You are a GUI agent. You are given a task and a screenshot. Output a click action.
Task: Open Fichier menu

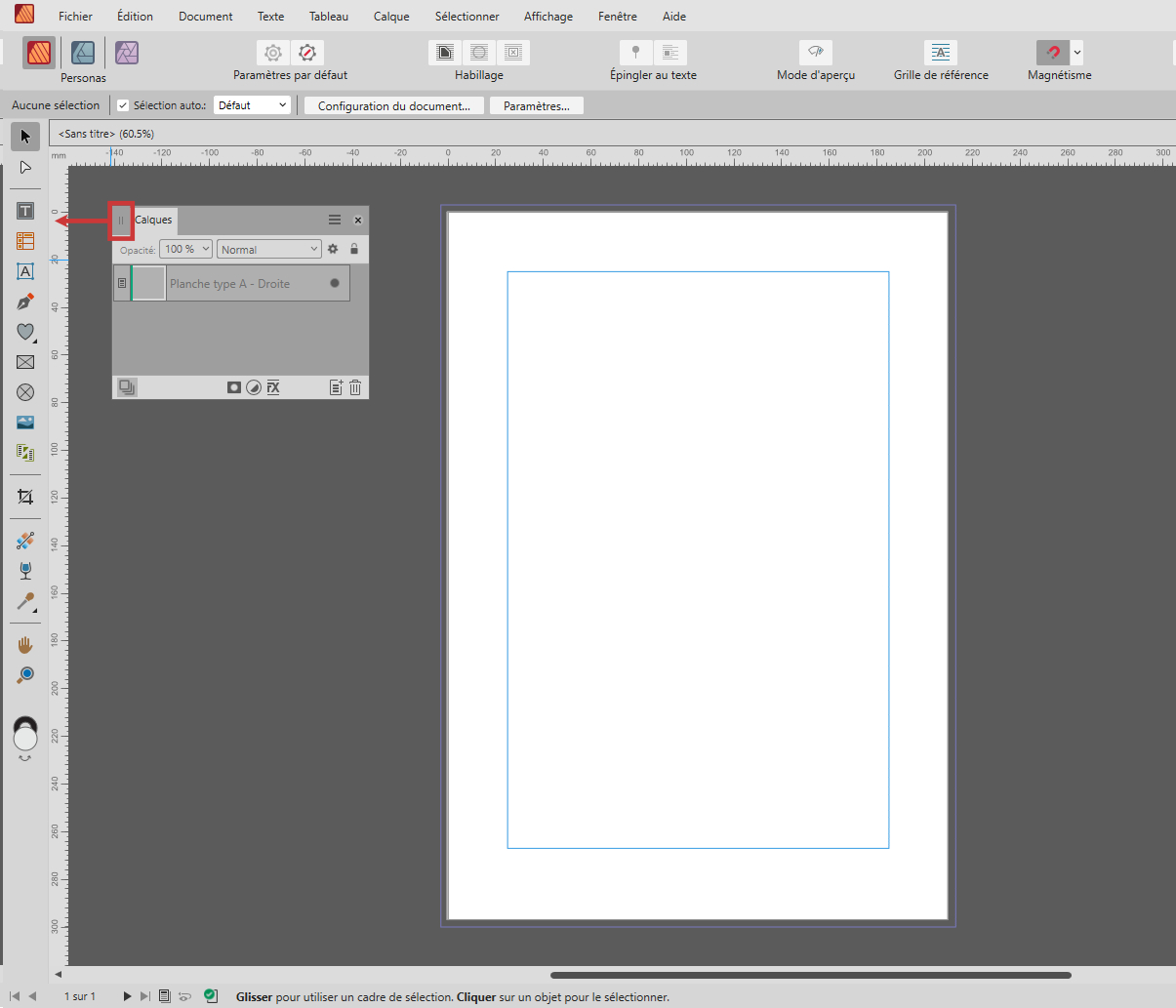tap(75, 17)
